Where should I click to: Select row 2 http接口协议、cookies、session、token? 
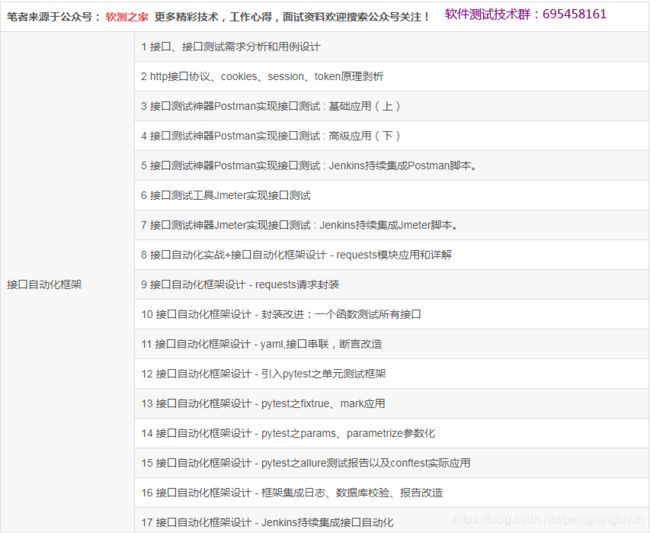pos(392,77)
